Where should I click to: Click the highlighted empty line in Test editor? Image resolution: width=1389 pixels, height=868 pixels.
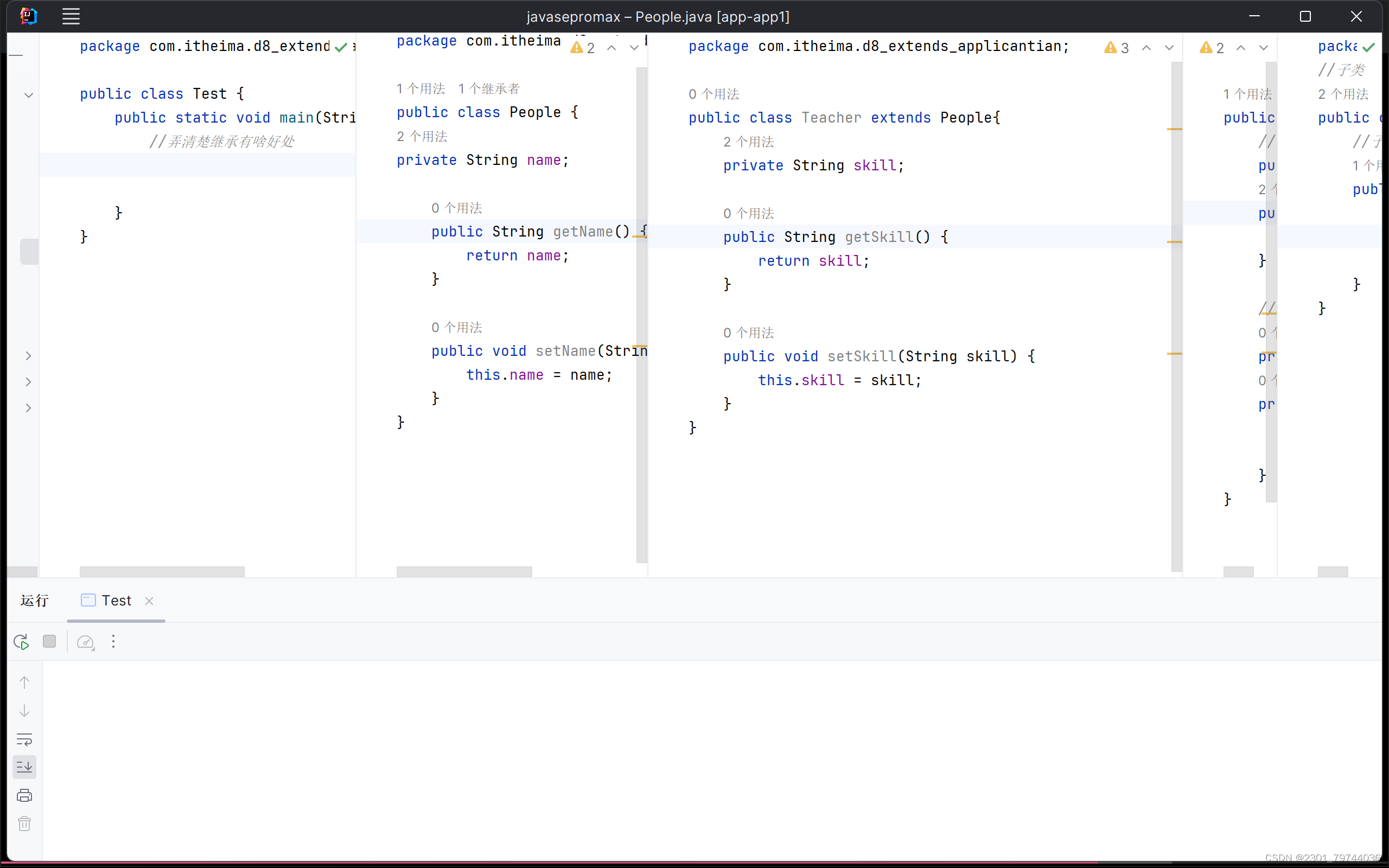[197, 165]
